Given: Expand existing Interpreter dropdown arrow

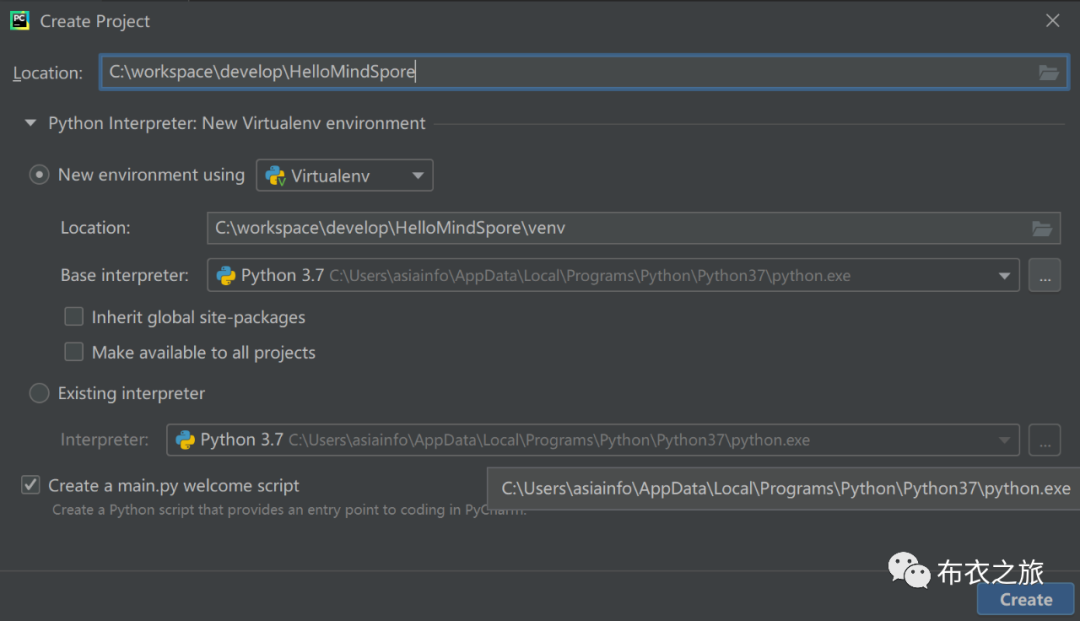Looking at the screenshot, I should click(x=1004, y=441).
